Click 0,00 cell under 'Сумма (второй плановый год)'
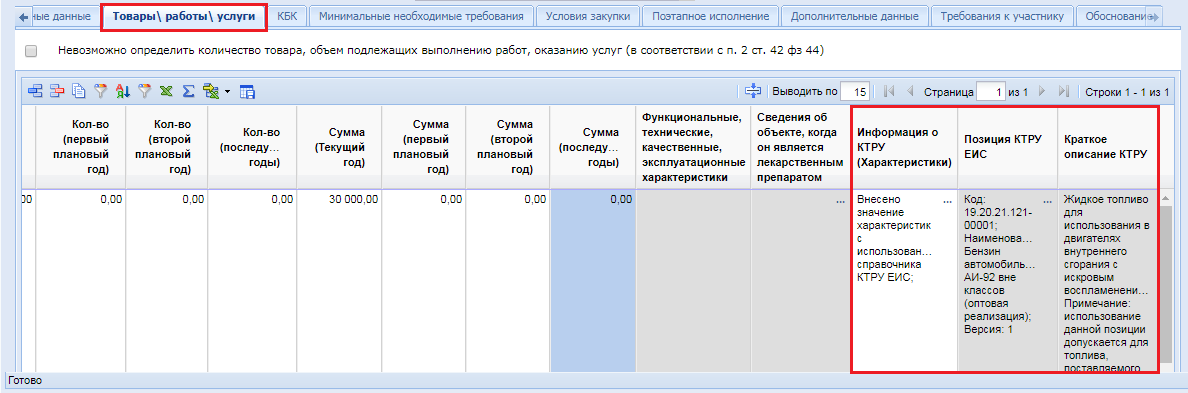The image size is (1188, 393). [x=508, y=281]
